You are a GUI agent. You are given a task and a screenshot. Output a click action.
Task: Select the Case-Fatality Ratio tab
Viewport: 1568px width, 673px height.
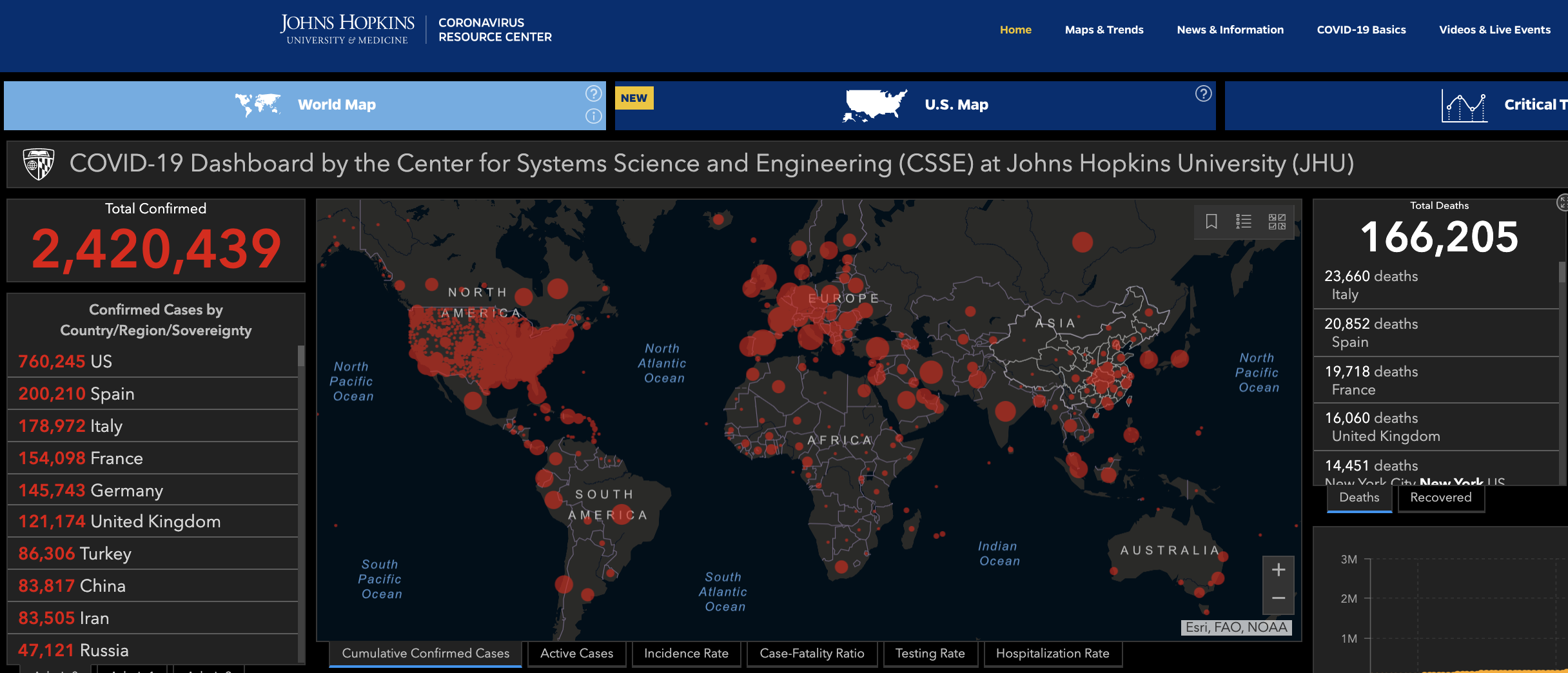click(812, 654)
